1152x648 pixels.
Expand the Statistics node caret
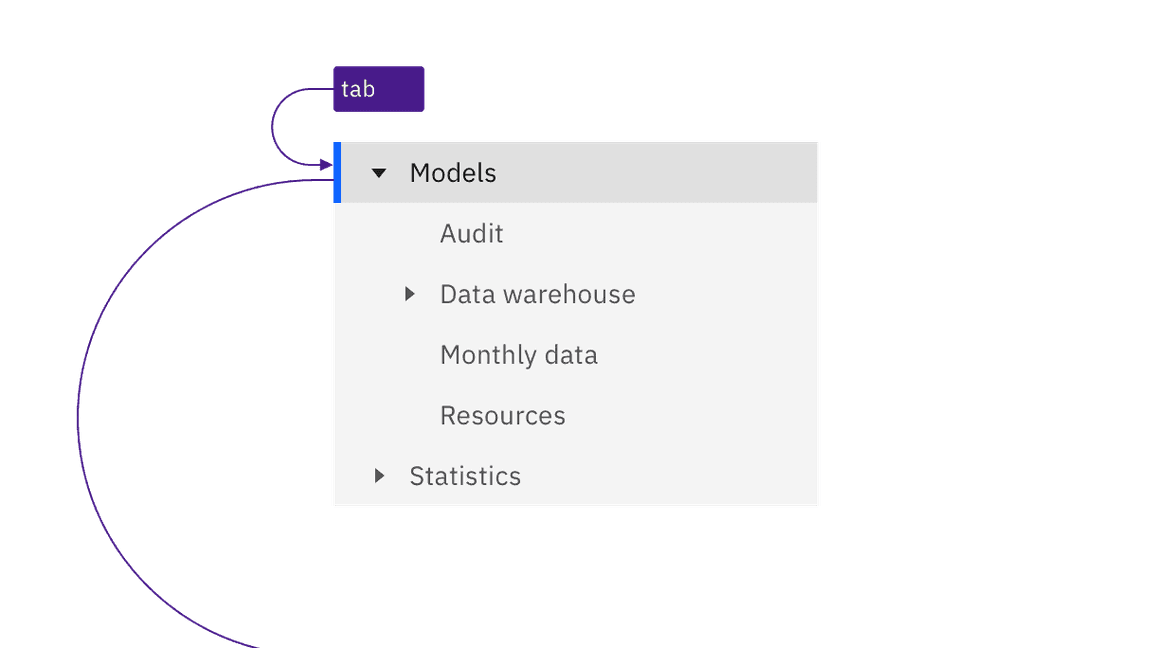379,476
